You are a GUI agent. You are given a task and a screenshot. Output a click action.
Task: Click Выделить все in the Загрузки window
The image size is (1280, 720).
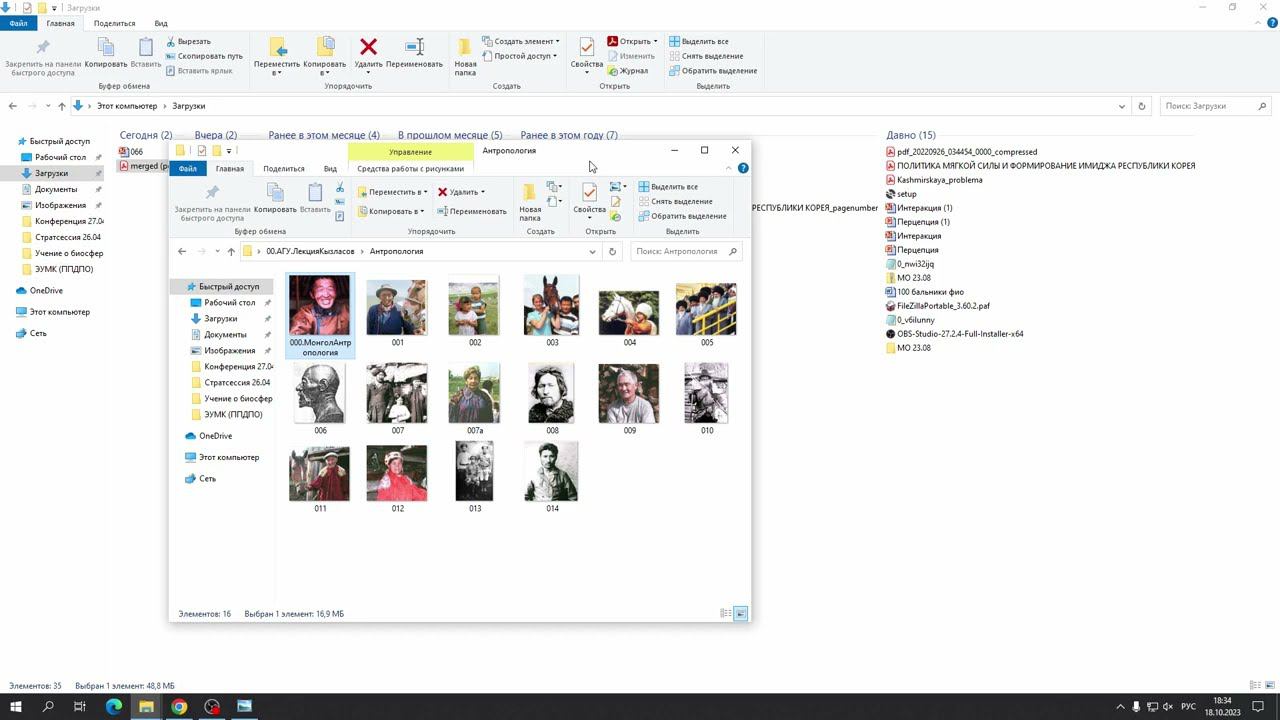tap(698, 42)
